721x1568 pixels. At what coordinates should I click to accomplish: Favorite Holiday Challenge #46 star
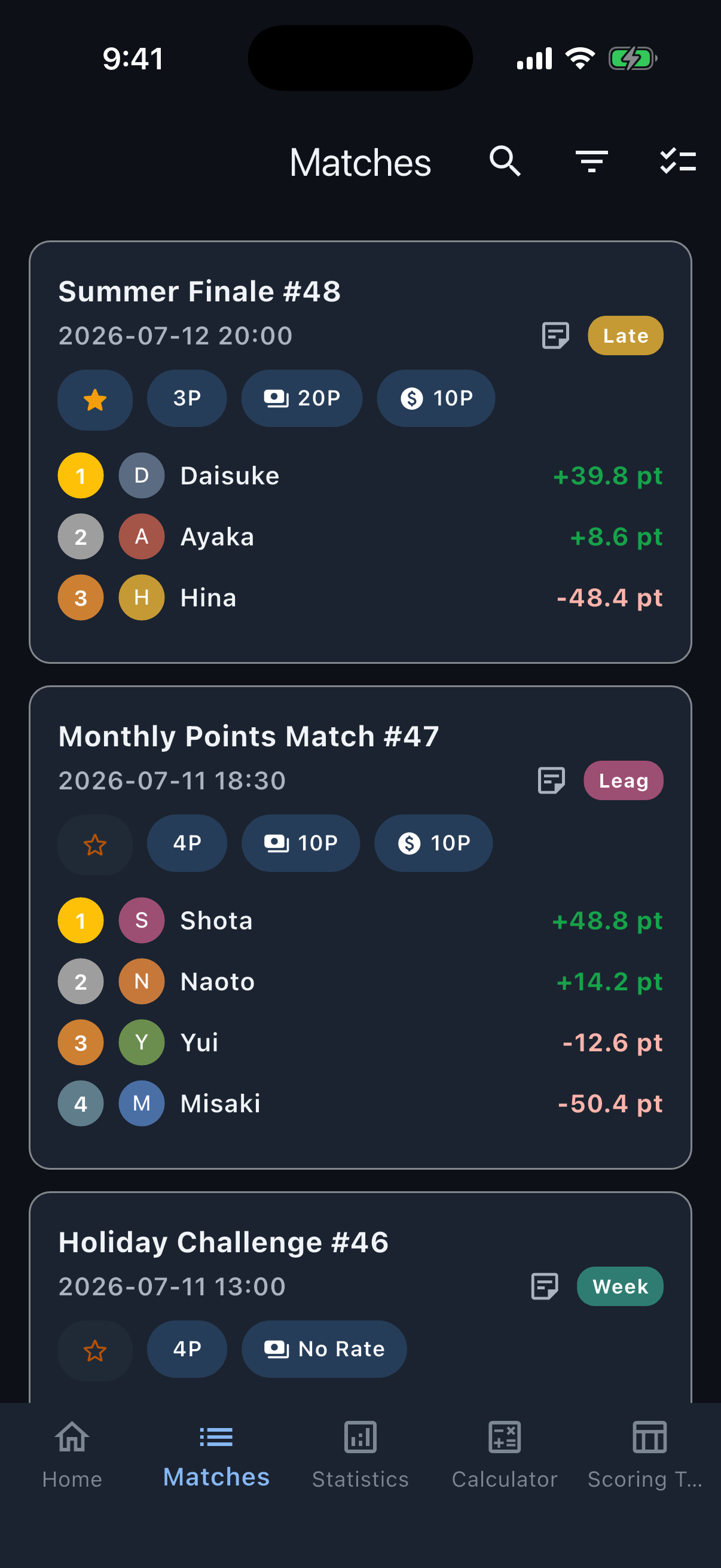pos(95,1350)
